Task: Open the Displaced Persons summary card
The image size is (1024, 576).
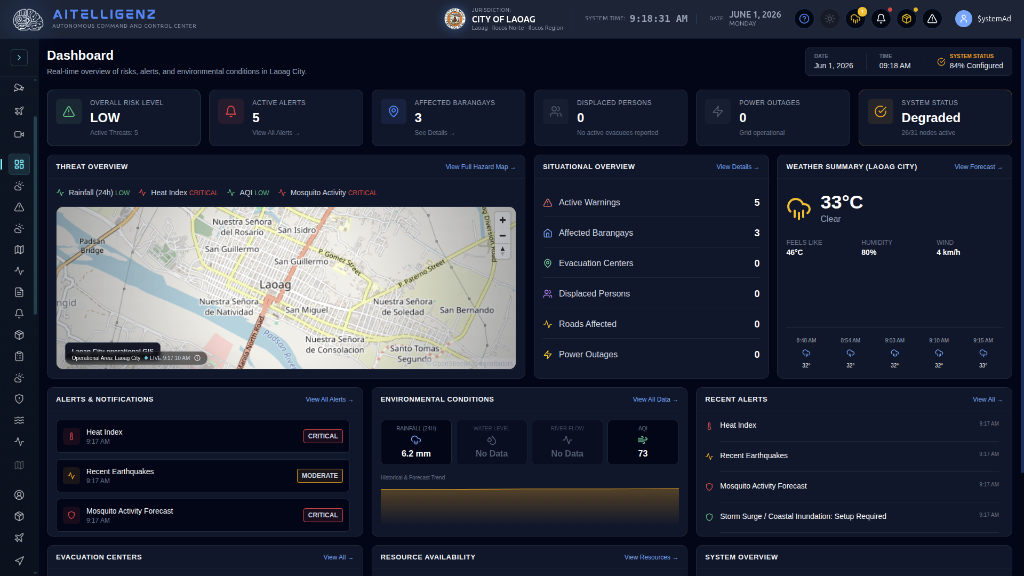Action: click(611, 118)
